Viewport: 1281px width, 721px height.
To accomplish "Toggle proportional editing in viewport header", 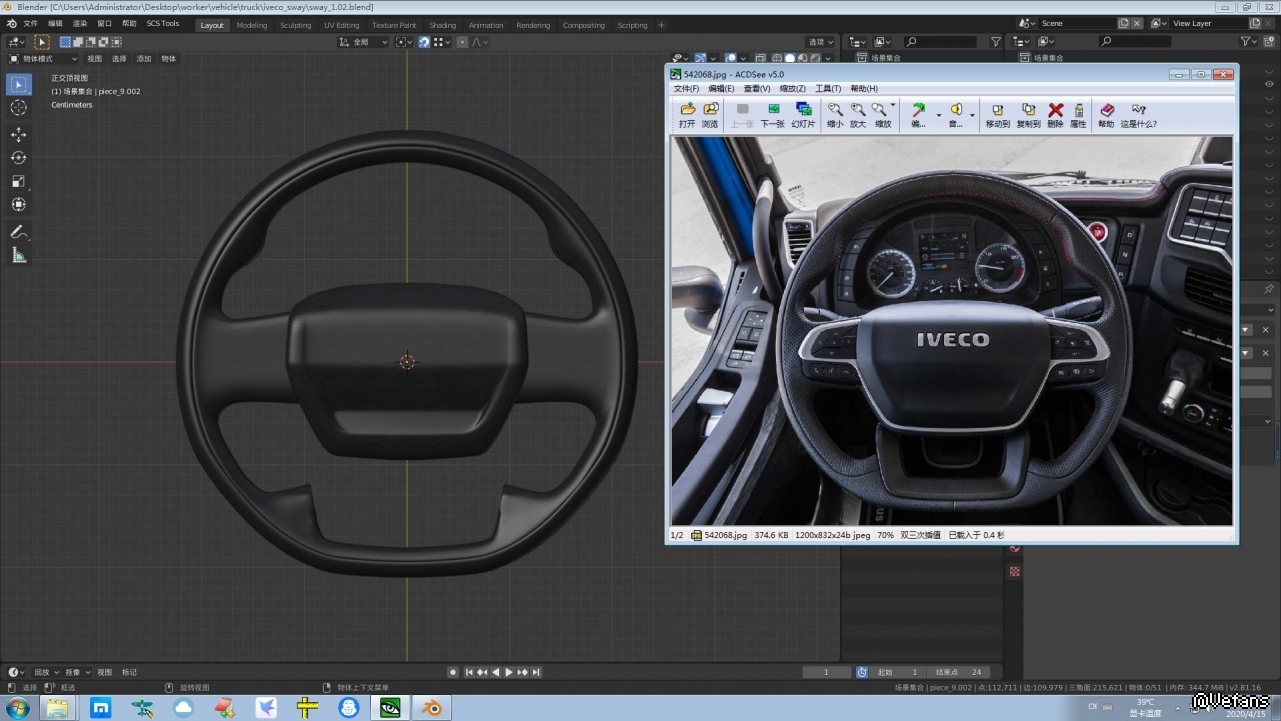I will pyautogui.click(x=462, y=42).
